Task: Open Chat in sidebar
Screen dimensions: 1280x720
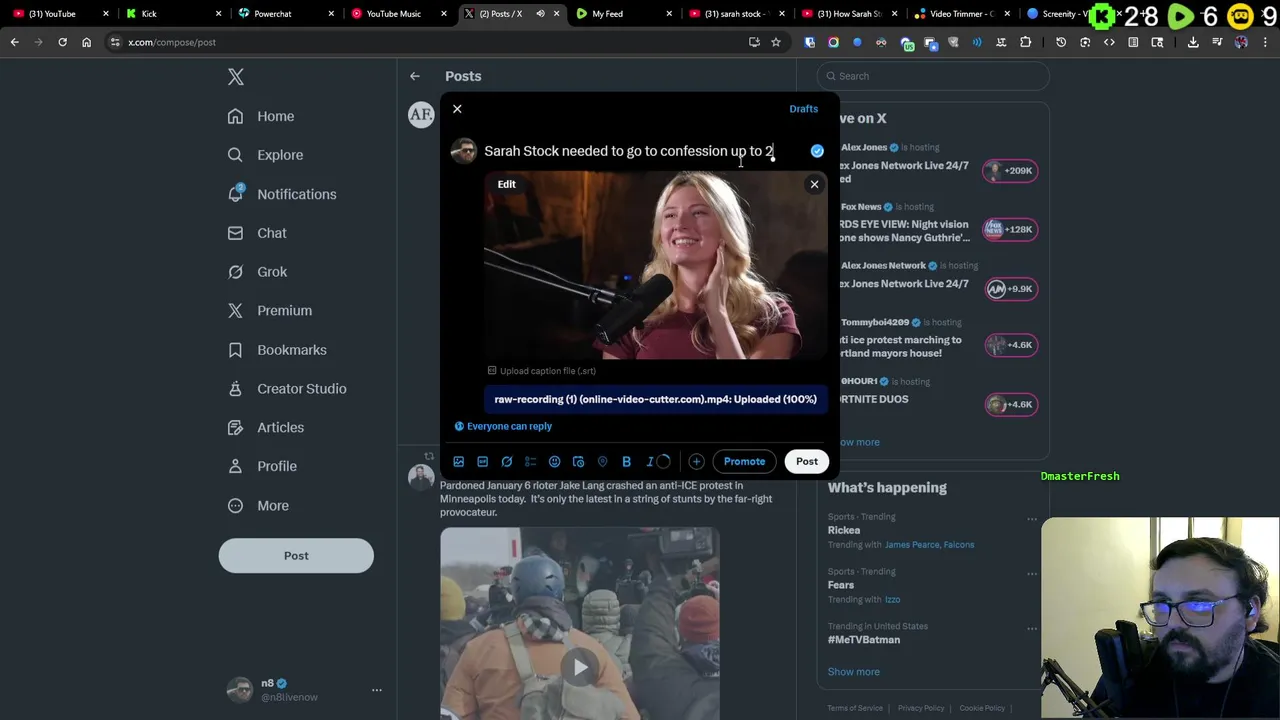Action: (x=257, y=233)
